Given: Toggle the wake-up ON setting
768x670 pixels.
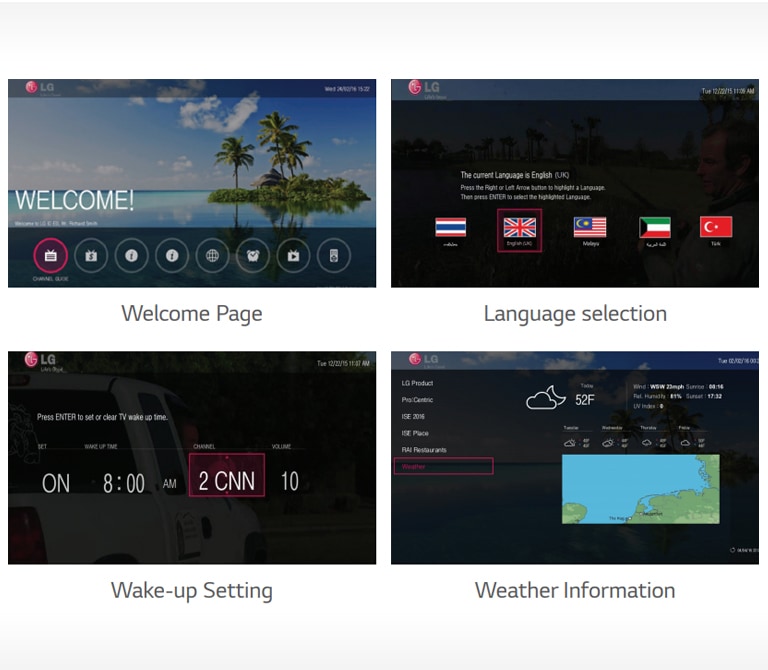Looking at the screenshot, I should click(x=56, y=483).
